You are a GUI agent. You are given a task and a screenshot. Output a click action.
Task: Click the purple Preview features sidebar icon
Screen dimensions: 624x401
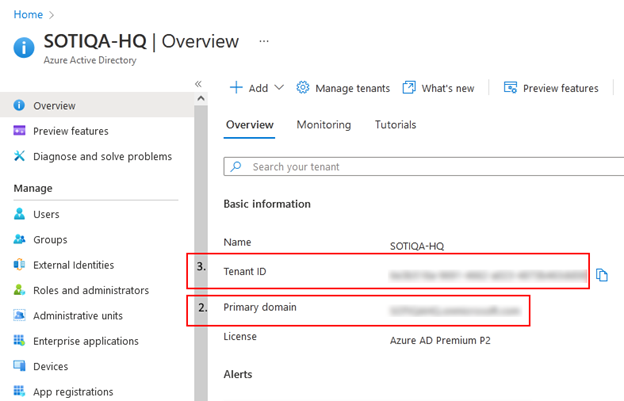point(19,130)
